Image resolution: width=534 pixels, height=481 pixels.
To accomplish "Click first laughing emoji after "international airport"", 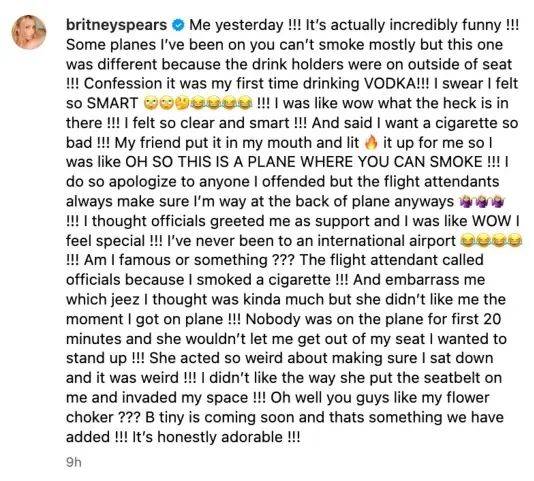I will 467,241.
